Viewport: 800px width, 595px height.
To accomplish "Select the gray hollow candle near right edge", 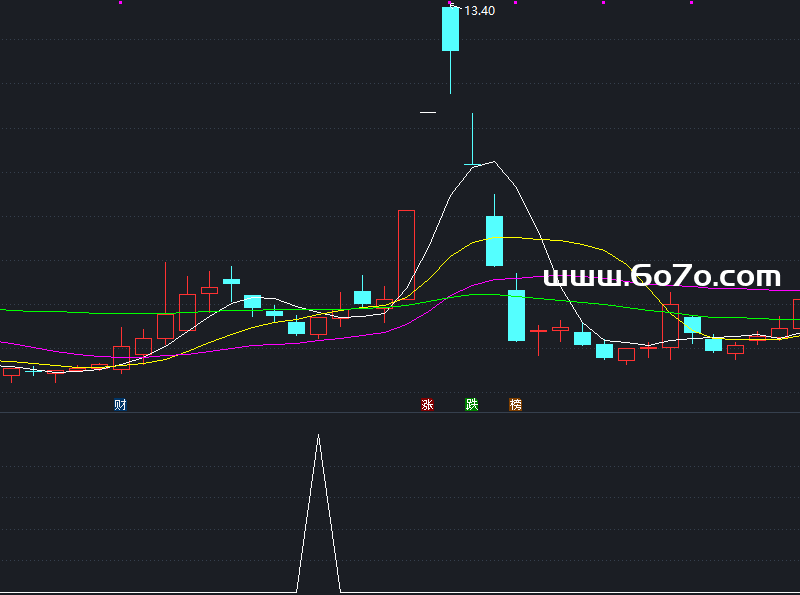I will 735,349.
